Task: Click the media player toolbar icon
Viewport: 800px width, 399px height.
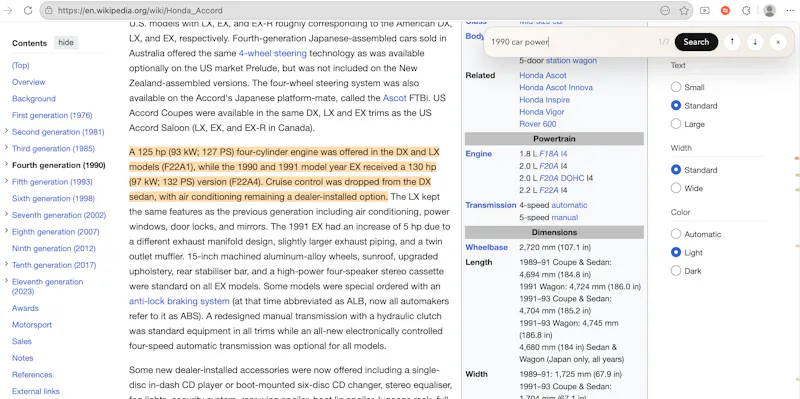Action: 705,10
